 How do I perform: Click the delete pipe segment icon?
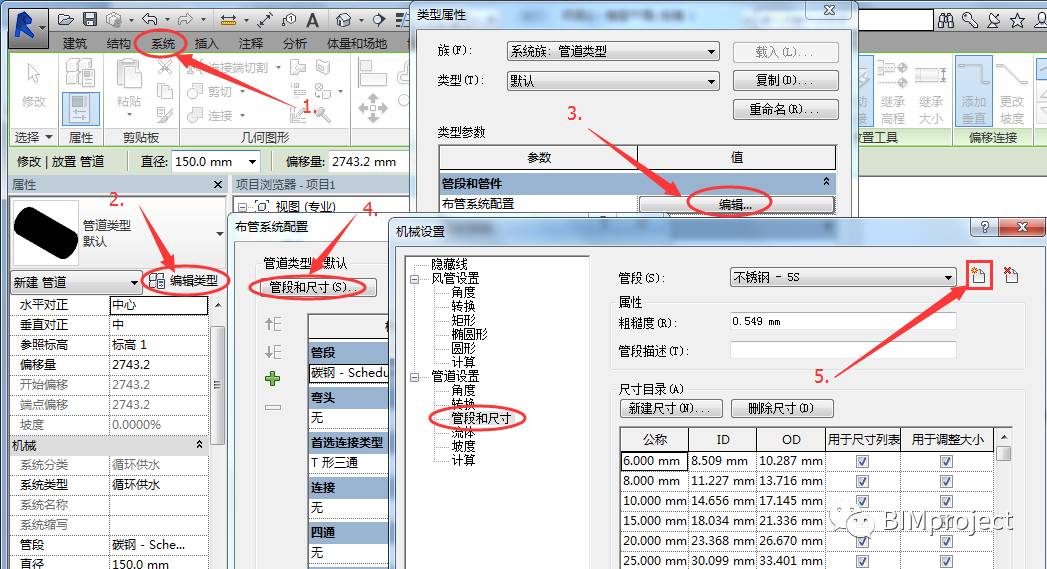(x=1011, y=274)
